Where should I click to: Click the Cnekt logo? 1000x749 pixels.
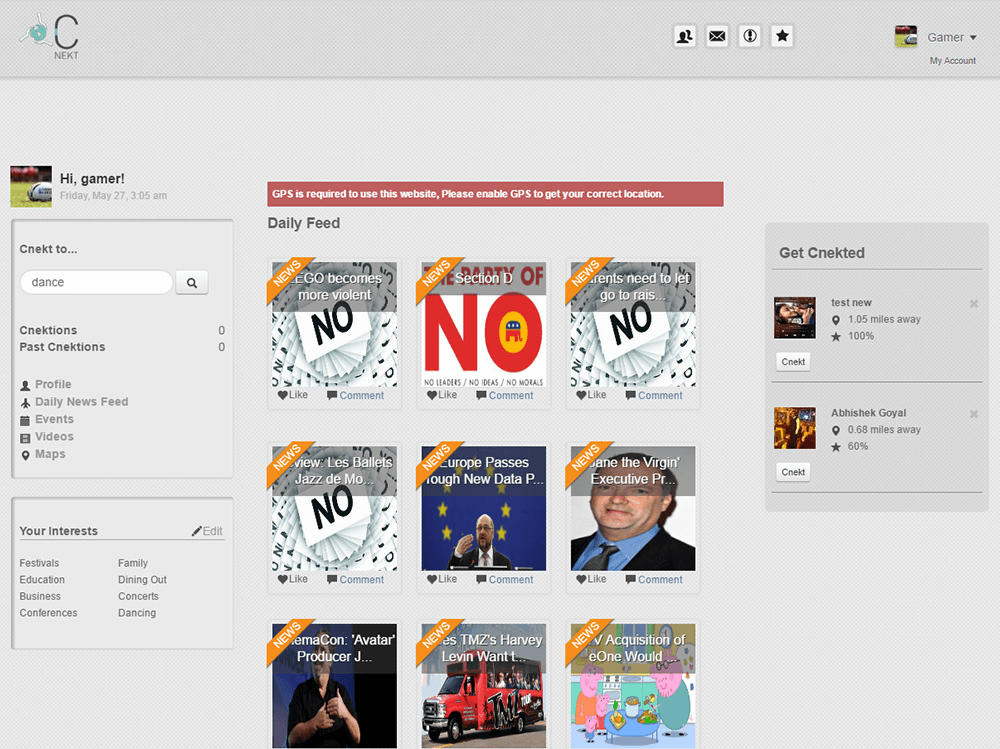click(x=50, y=35)
